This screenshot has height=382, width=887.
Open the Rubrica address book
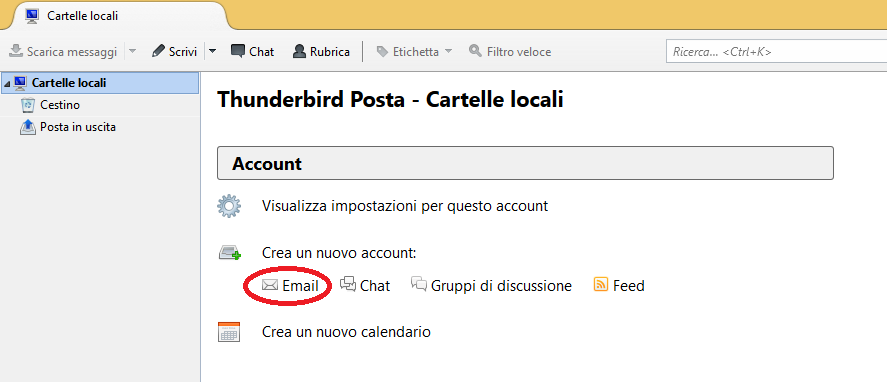[321, 52]
